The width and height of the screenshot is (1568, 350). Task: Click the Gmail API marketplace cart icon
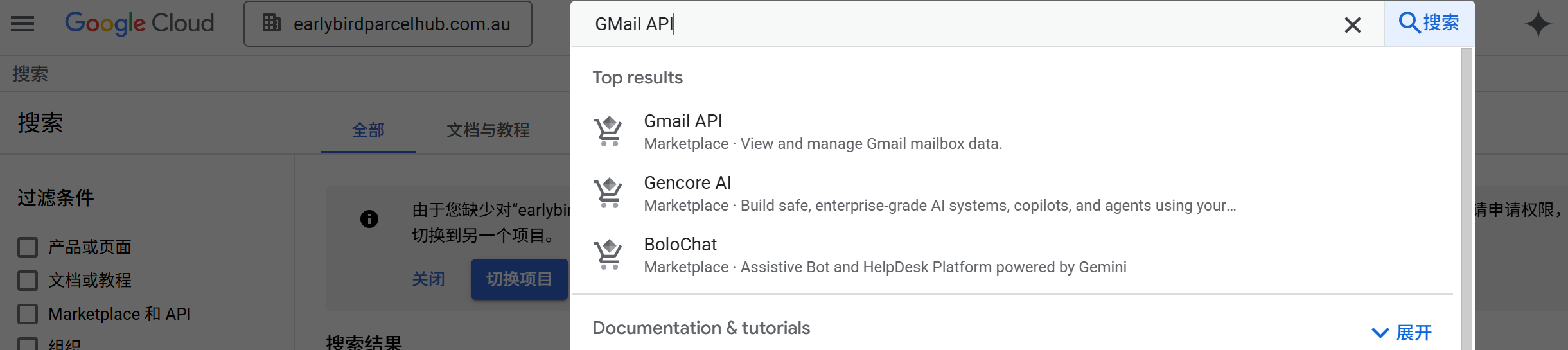tap(608, 132)
